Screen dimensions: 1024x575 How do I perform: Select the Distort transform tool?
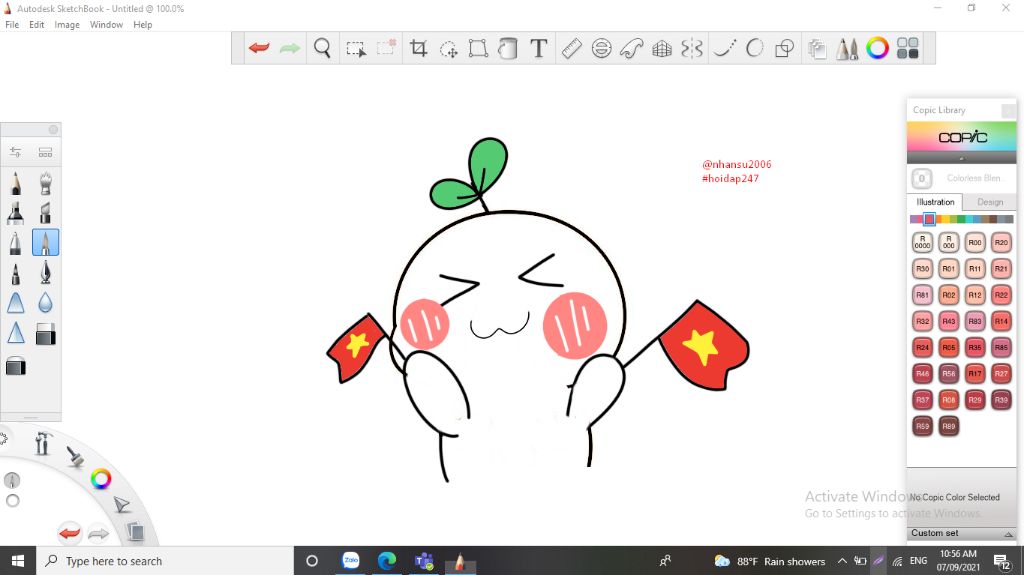click(478, 48)
